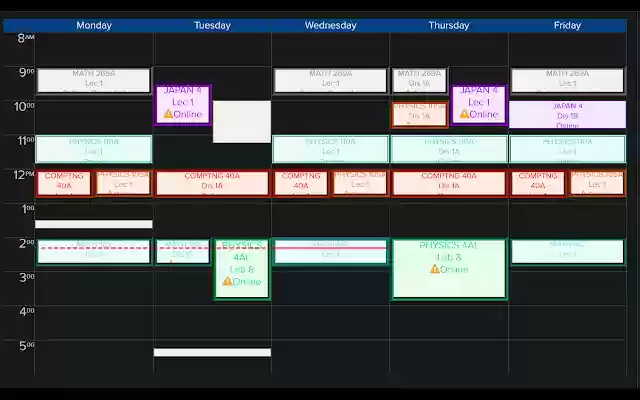Open Friday JAPAN 4 Dis 1B event
Viewport: 640px width, 400px height.
coord(567,115)
